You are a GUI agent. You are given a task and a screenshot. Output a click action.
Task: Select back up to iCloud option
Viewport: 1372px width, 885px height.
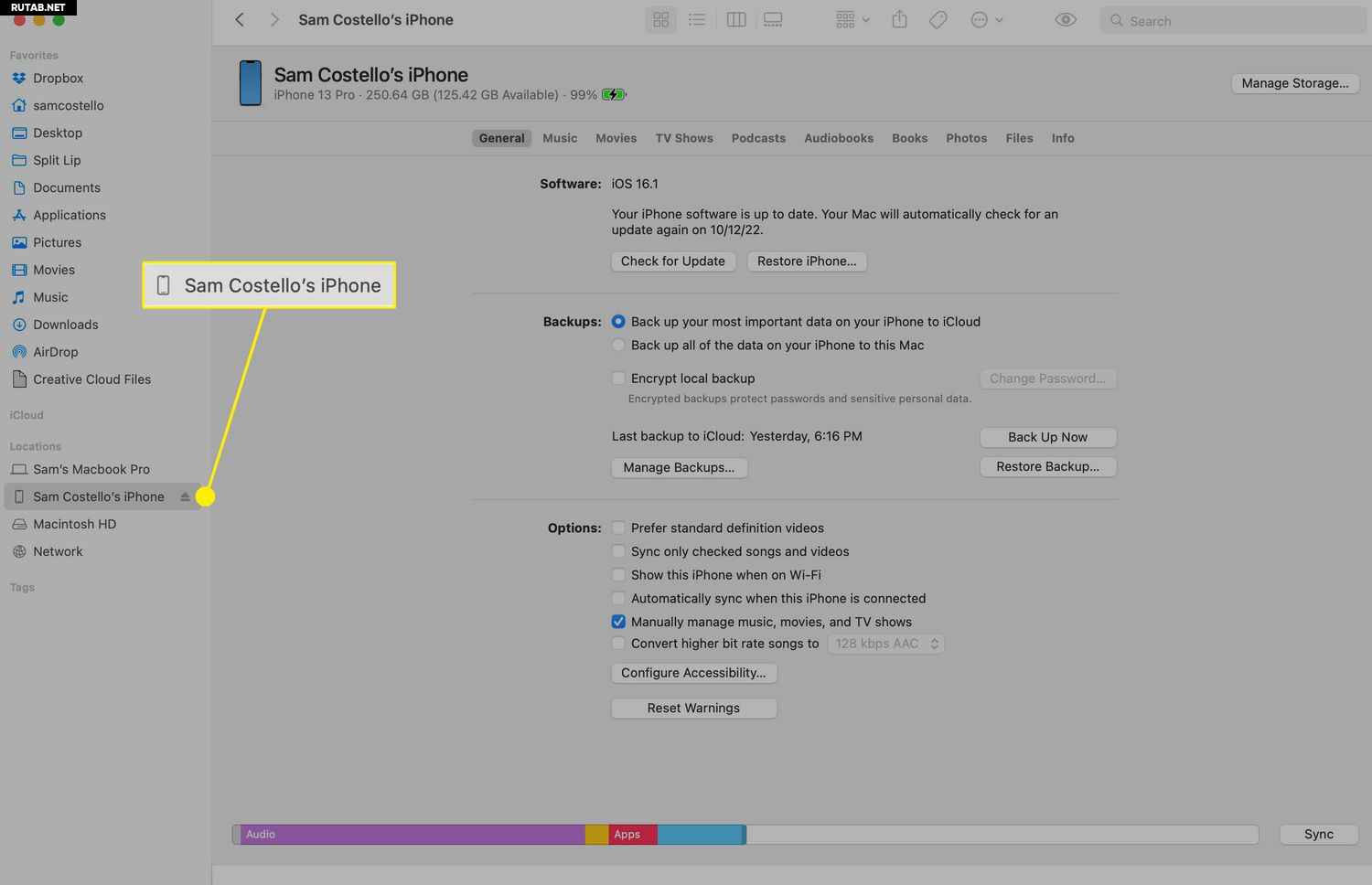pyautogui.click(x=618, y=322)
